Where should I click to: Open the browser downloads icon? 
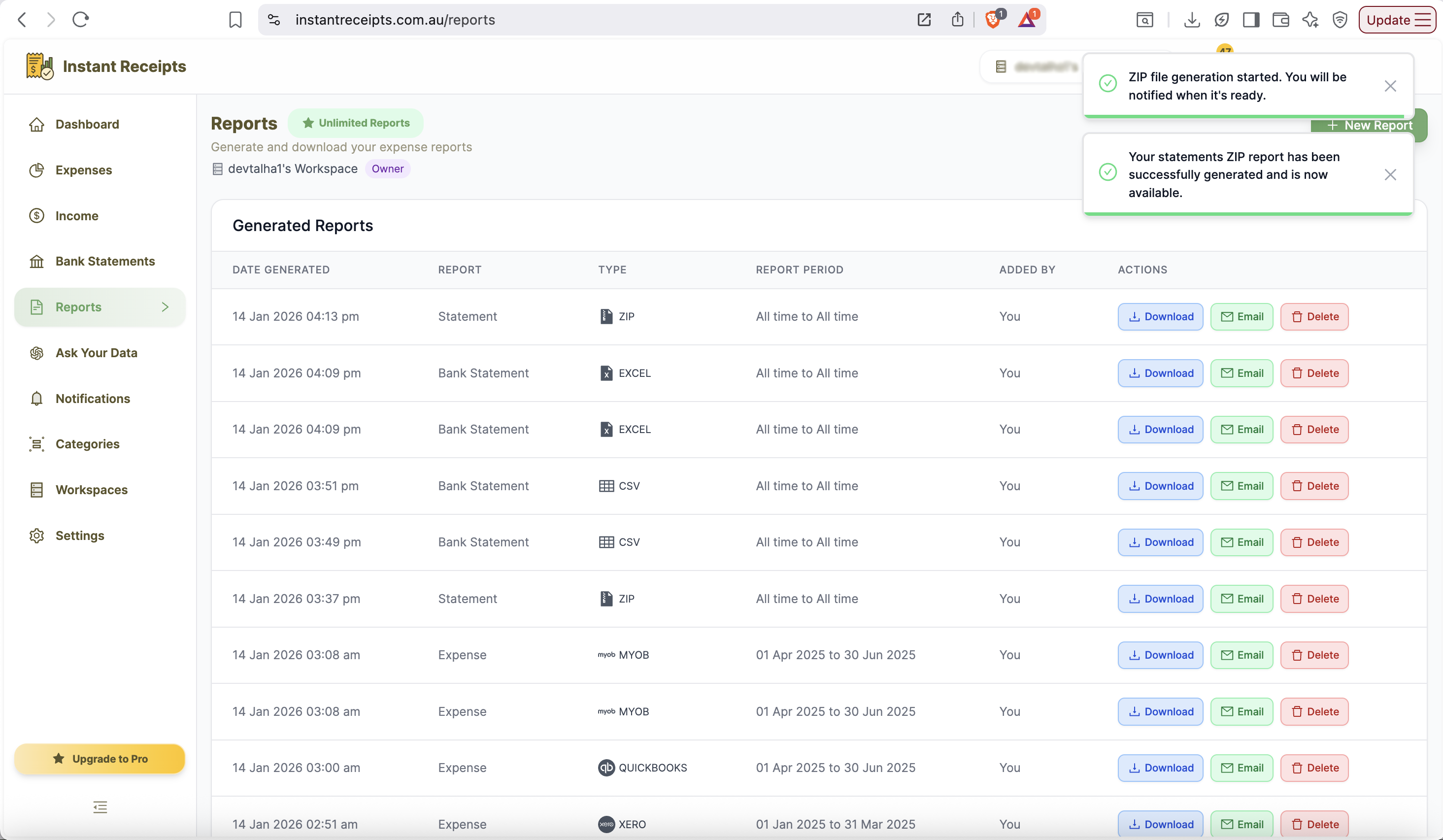1192,20
